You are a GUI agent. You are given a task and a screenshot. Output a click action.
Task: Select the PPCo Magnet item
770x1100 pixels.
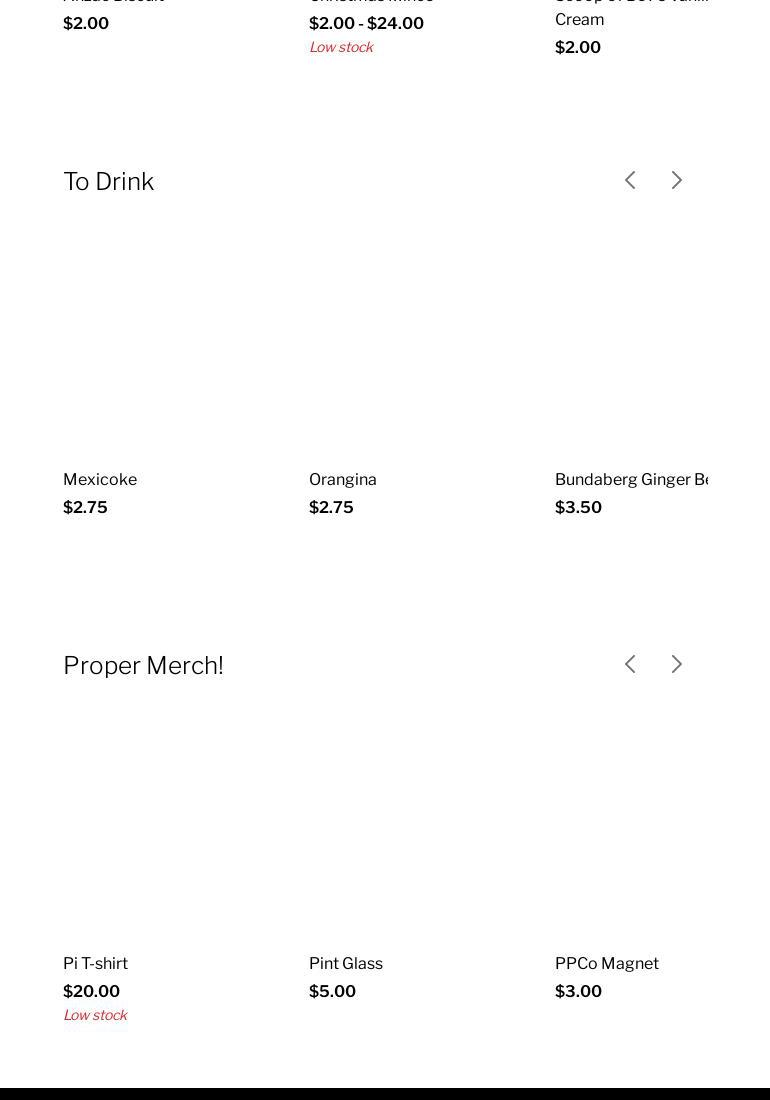pos(607,963)
